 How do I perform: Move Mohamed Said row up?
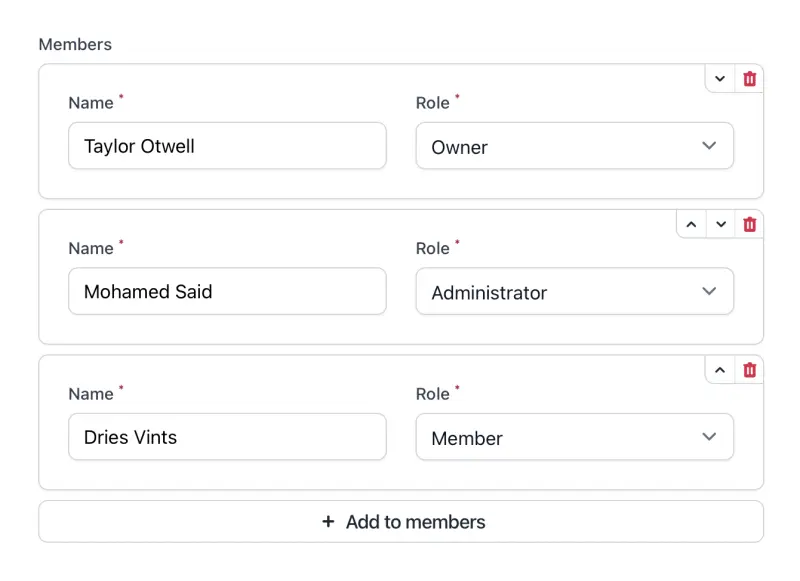pyautogui.click(x=691, y=225)
